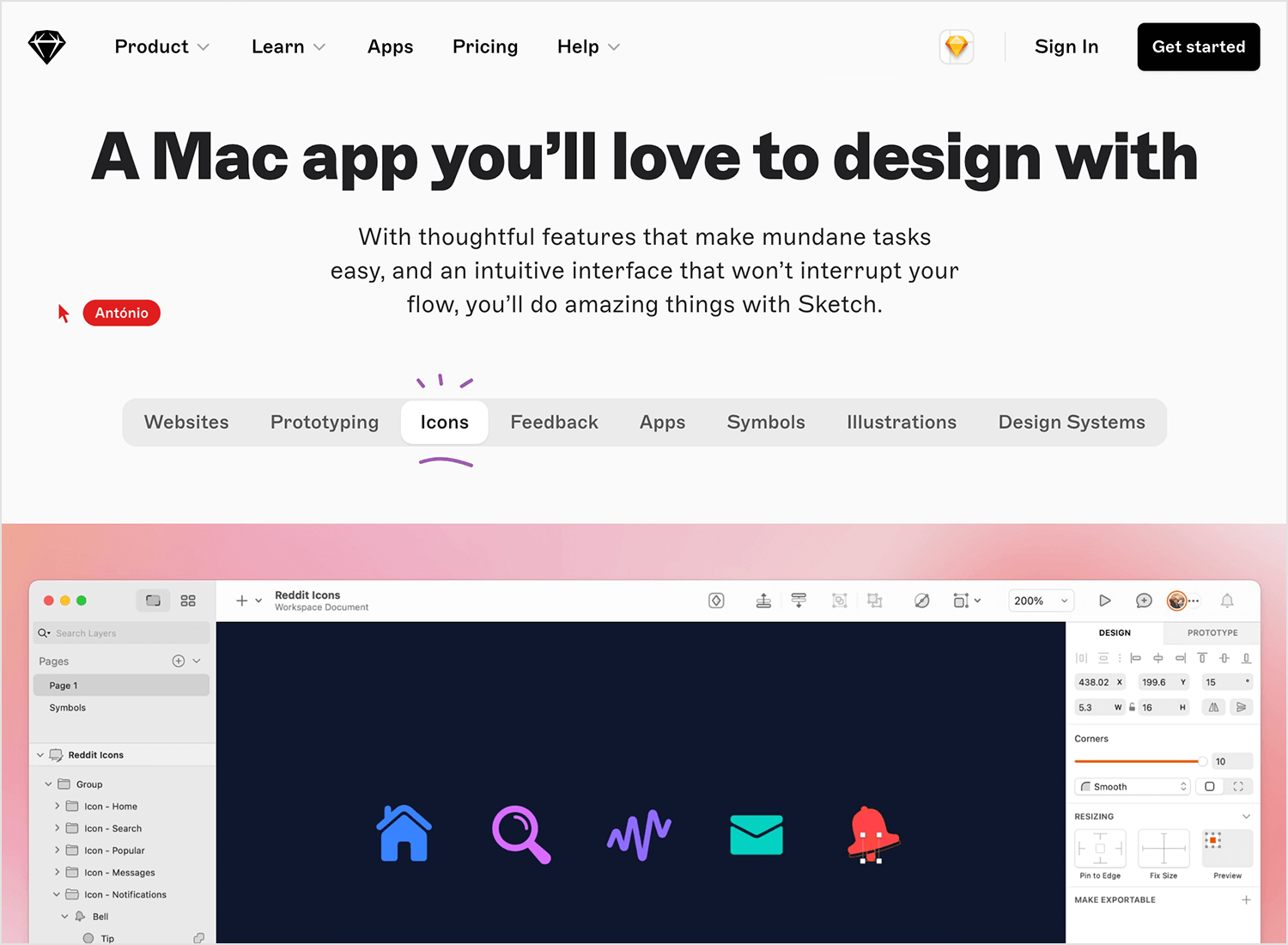The width and height of the screenshot is (1288, 945).
Task: Click the Get started button
Action: pyautogui.click(x=1199, y=46)
